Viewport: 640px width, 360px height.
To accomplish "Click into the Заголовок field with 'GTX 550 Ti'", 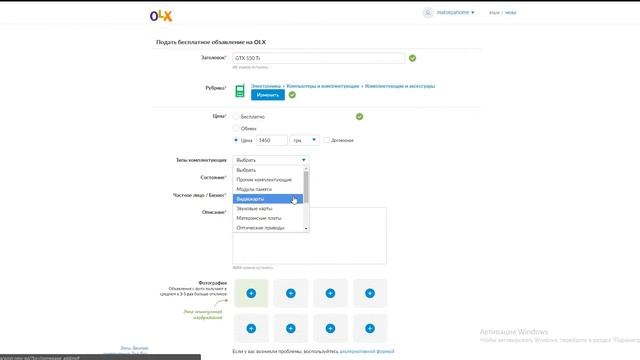I will point(318,58).
